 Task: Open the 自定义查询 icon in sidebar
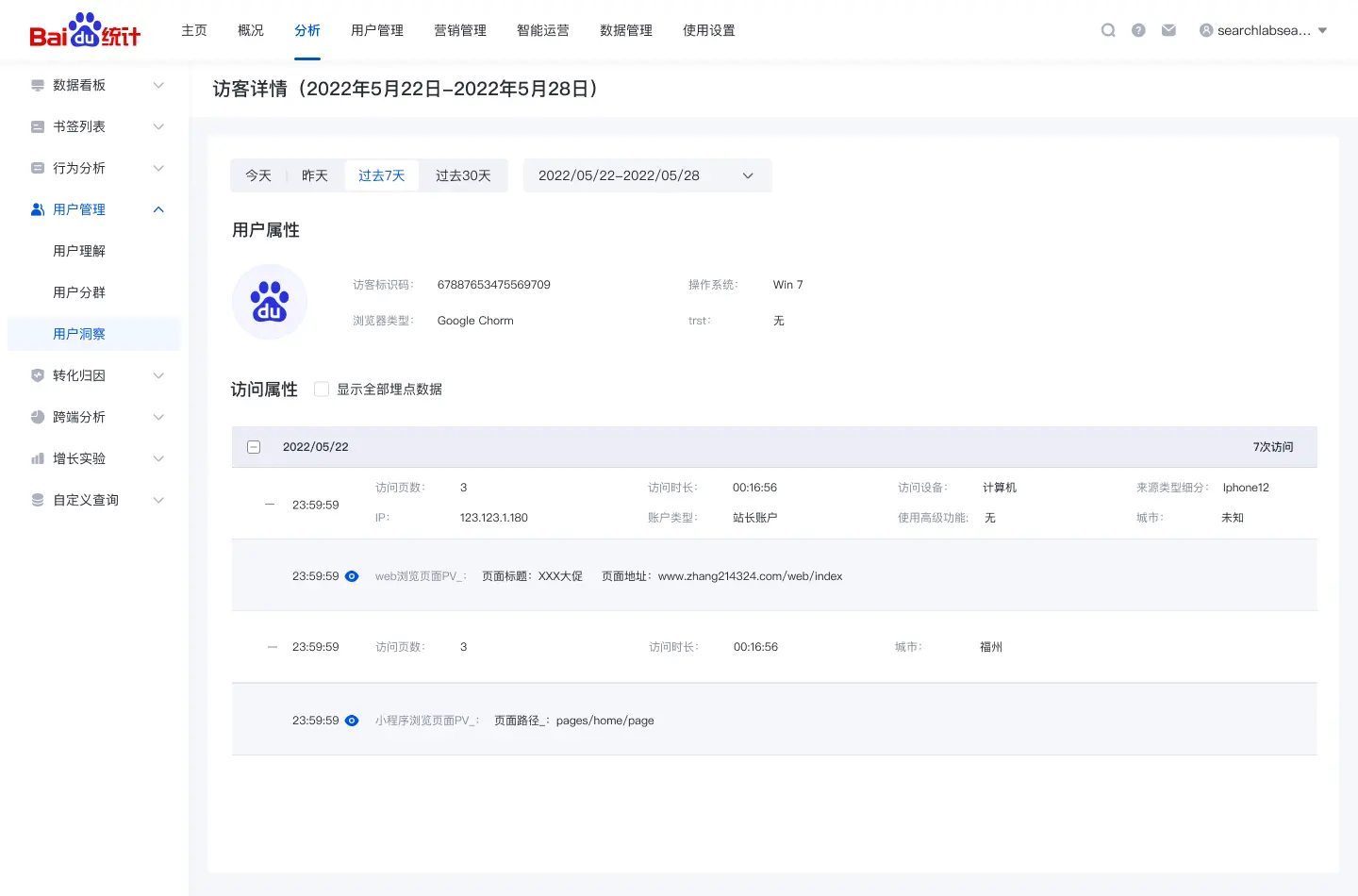pyautogui.click(x=37, y=500)
